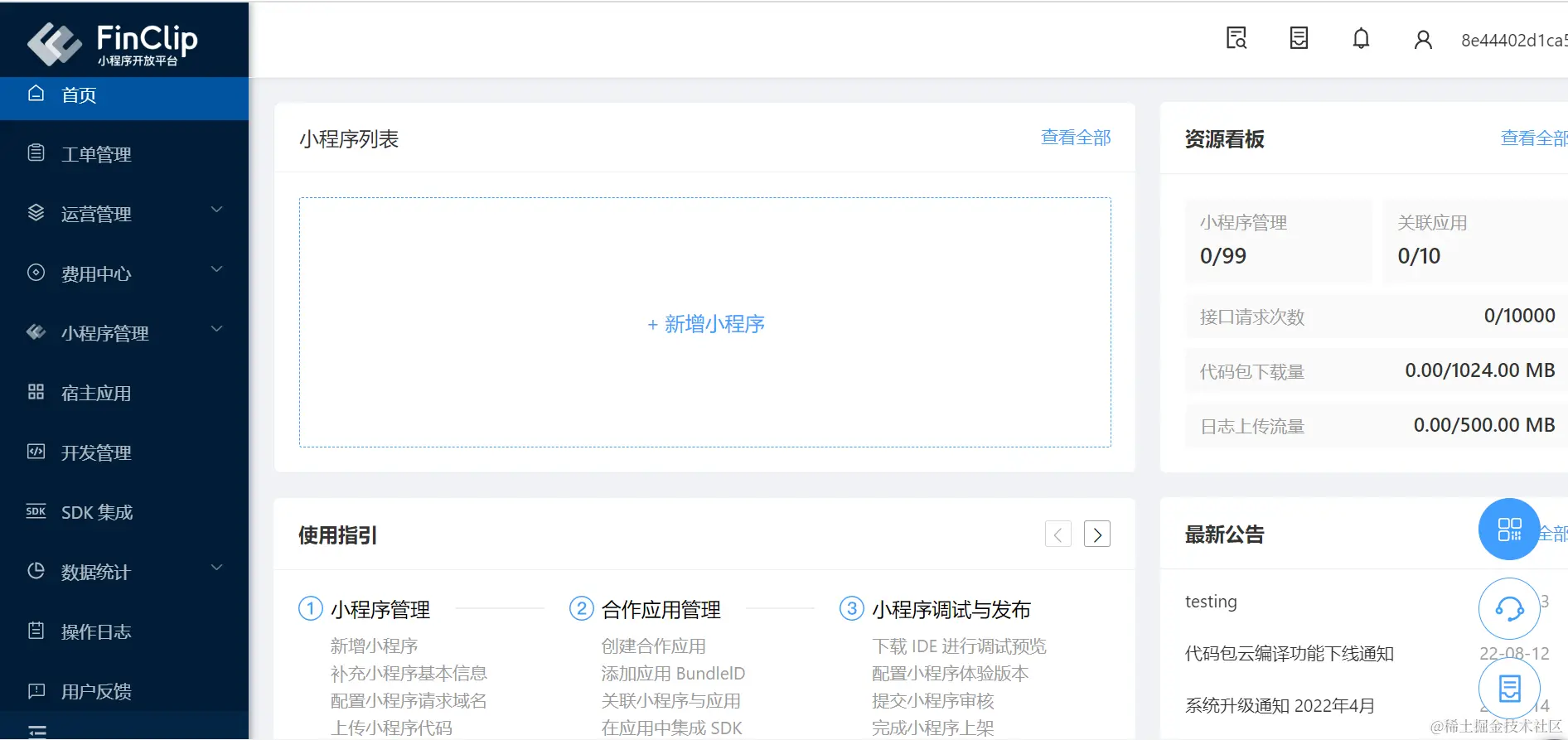Click 关联小程序与应用 guide step

(671, 700)
